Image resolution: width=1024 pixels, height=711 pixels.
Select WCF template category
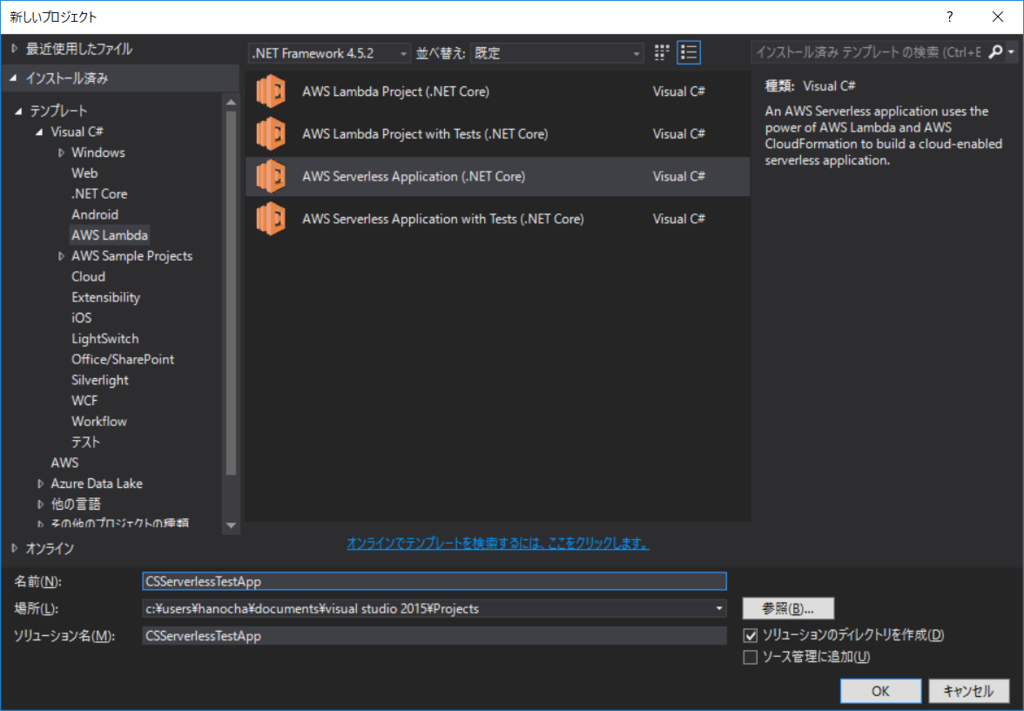pyautogui.click(x=84, y=400)
